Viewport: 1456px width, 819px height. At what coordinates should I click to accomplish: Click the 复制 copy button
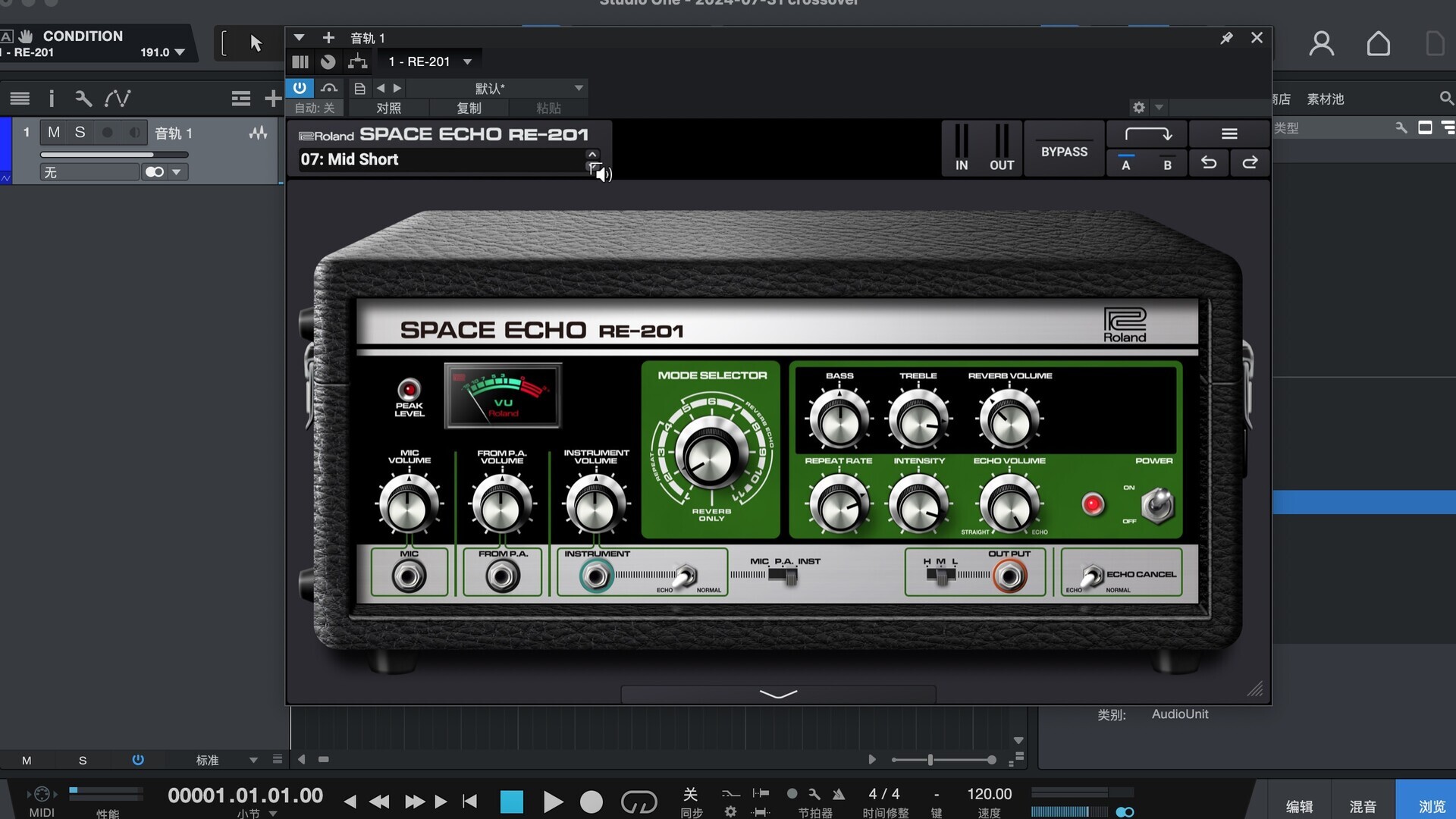469,108
